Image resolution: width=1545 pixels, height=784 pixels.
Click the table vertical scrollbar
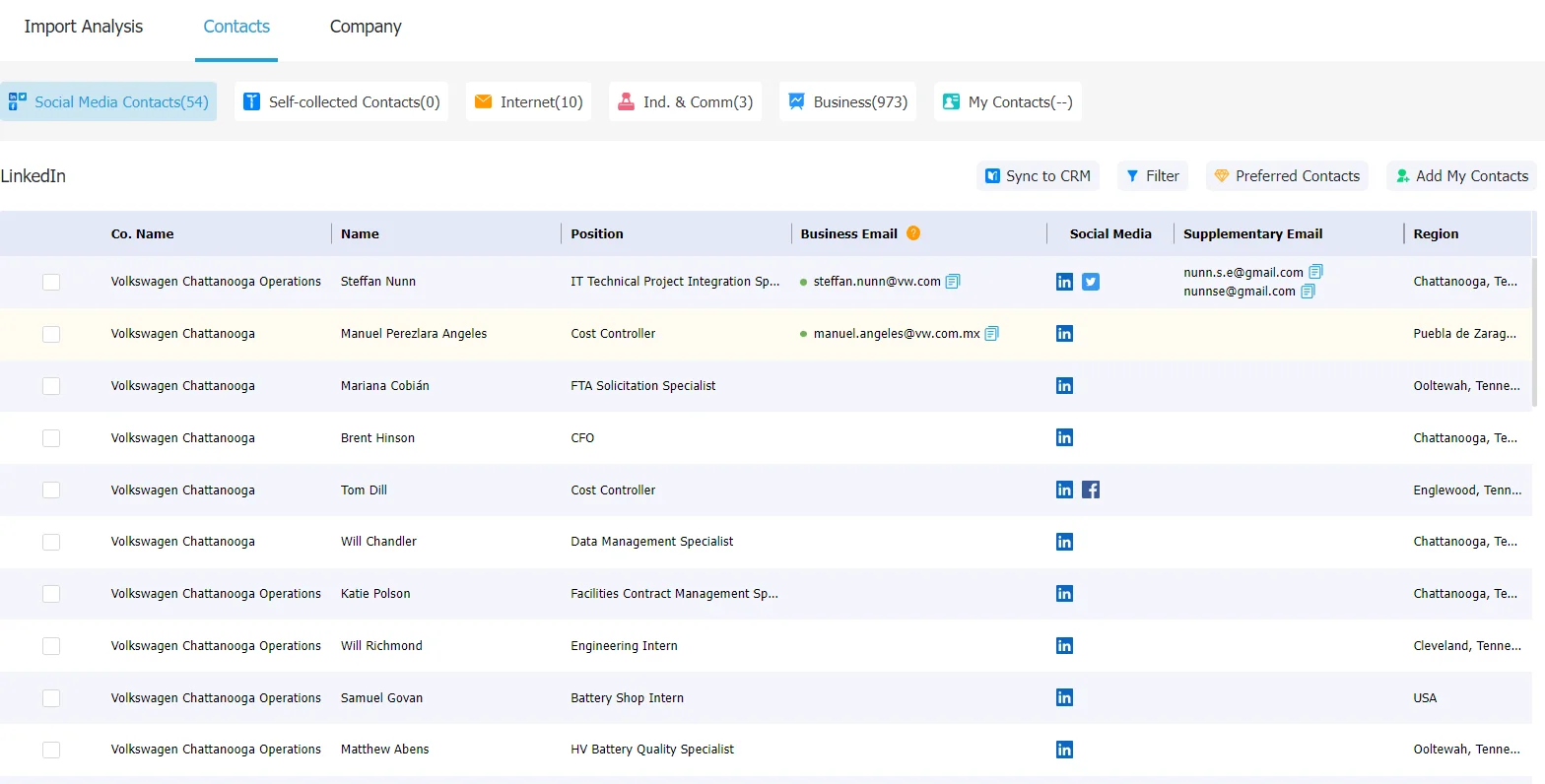click(x=1535, y=332)
